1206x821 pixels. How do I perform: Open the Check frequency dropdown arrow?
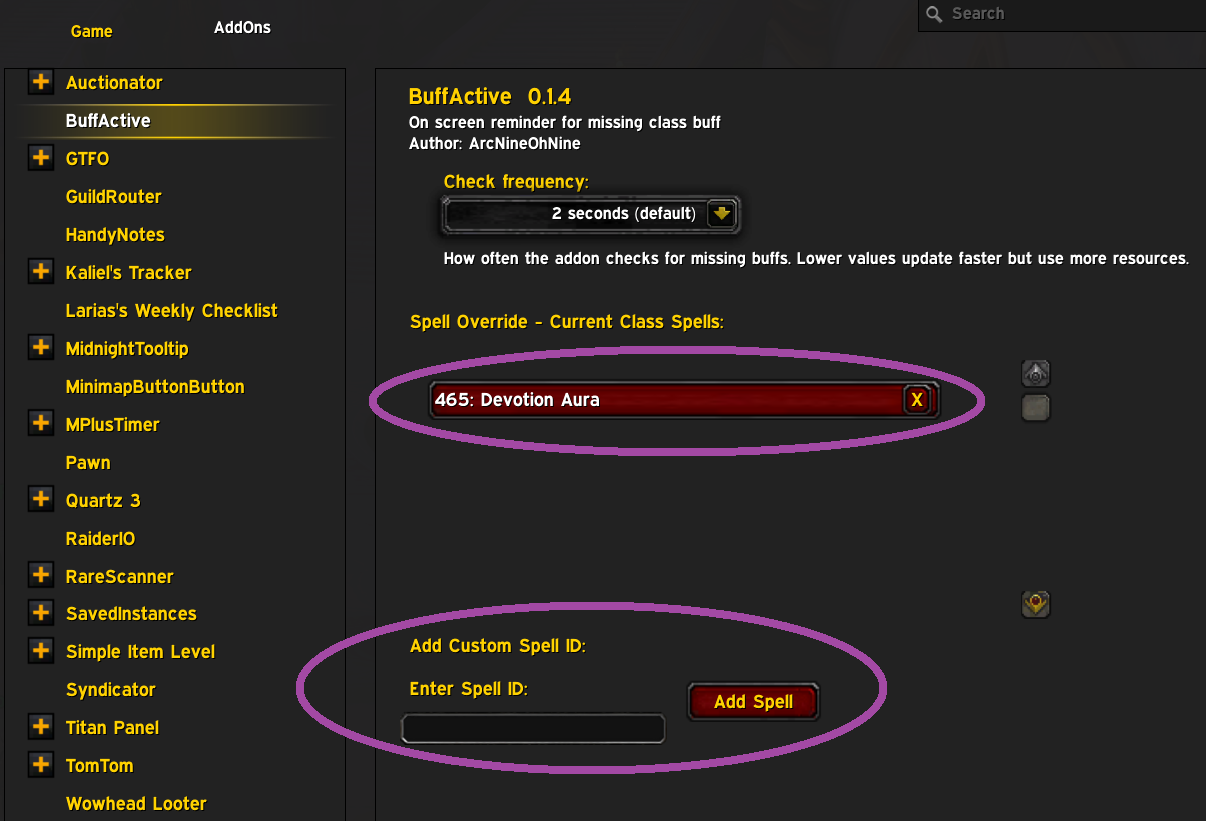click(x=721, y=213)
